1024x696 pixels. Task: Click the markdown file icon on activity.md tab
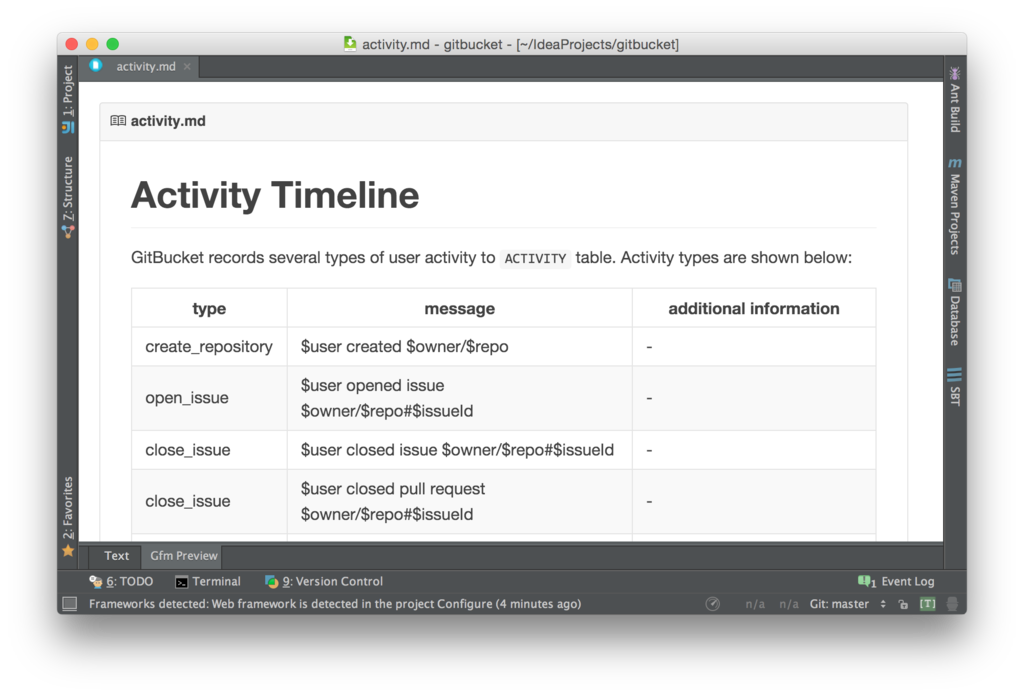96,66
